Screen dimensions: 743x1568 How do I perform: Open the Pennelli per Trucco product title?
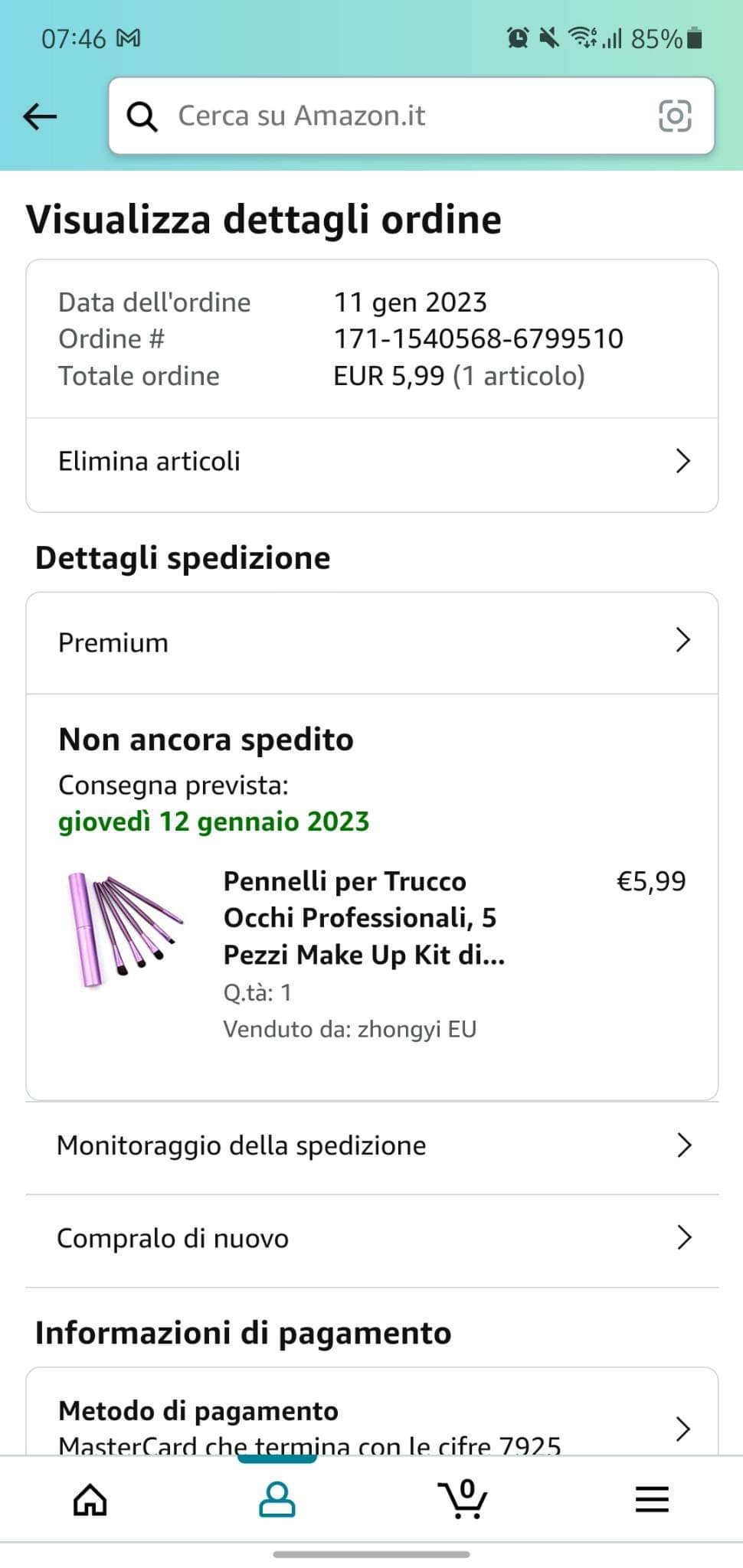tap(364, 917)
